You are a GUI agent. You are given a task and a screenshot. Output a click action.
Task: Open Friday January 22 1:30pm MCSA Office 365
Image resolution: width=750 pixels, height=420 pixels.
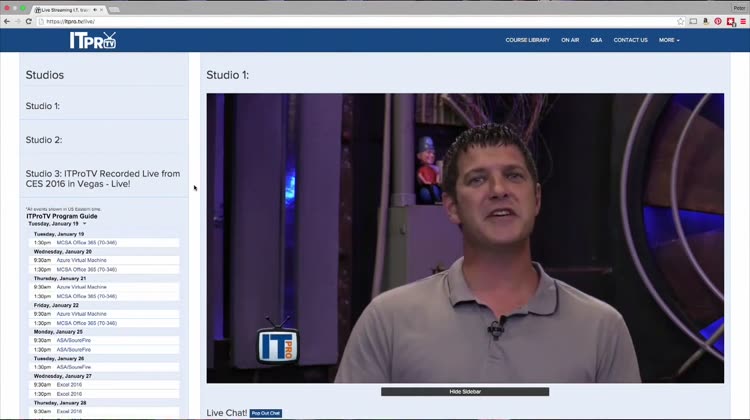pyautogui.click(x=104, y=323)
